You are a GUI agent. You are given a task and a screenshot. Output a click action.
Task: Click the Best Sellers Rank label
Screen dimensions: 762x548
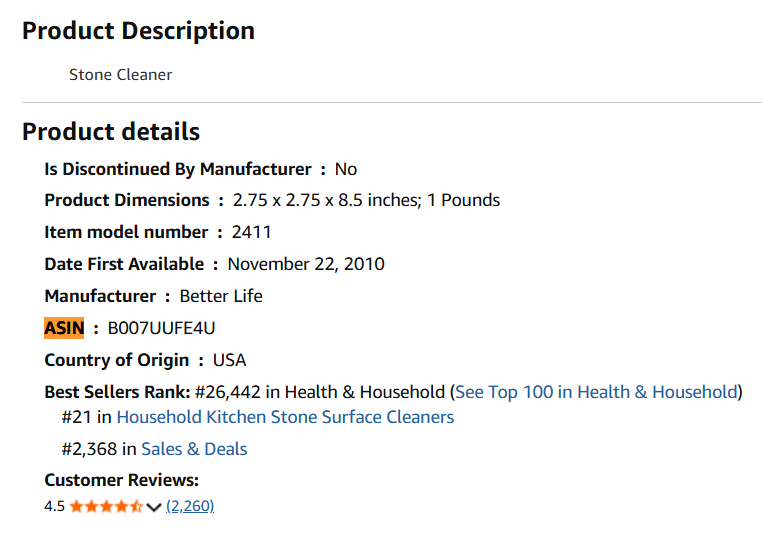click(x=117, y=392)
